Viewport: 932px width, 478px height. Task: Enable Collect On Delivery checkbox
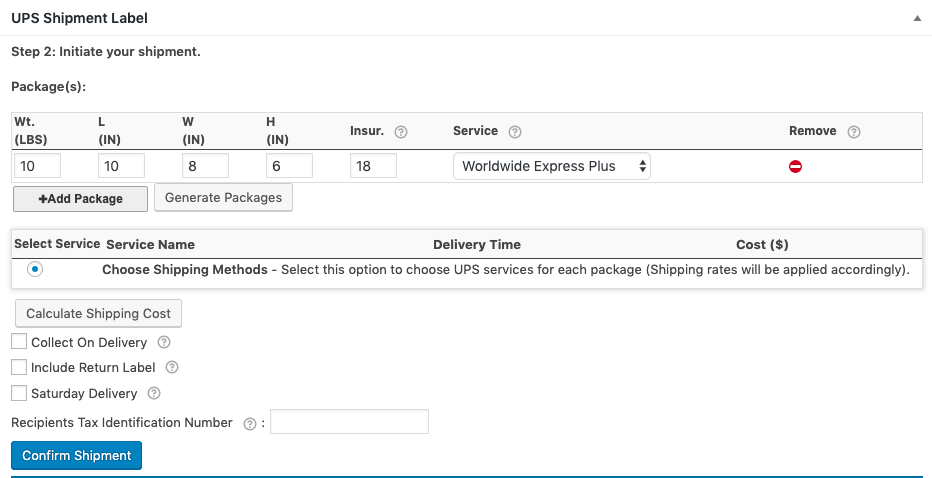click(19, 341)
